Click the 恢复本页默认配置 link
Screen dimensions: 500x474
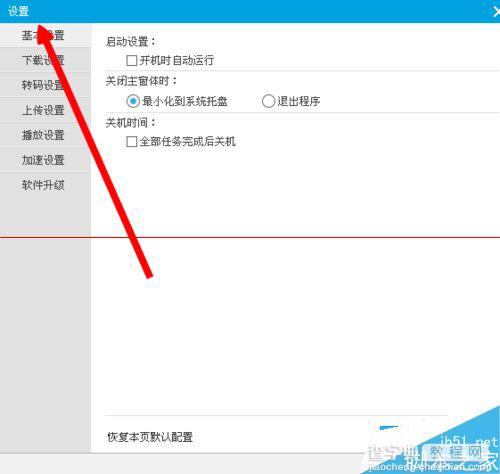coord(150,437)
